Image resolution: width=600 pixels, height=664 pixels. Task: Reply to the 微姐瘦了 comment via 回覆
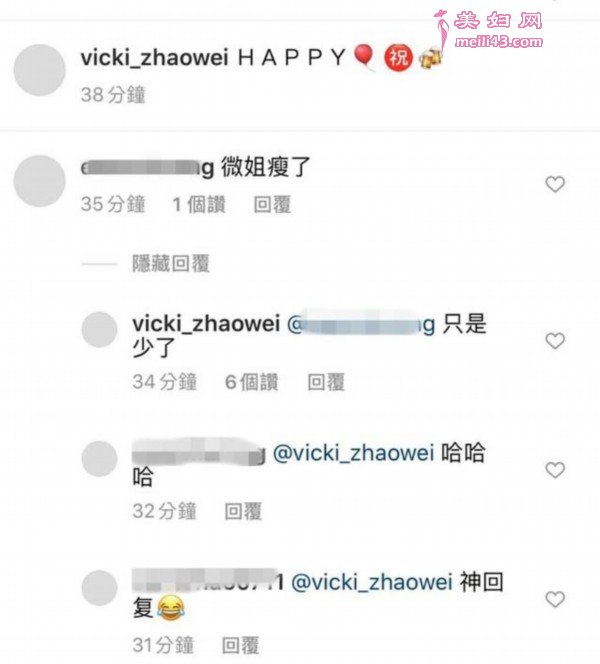[x=272, y=205]
